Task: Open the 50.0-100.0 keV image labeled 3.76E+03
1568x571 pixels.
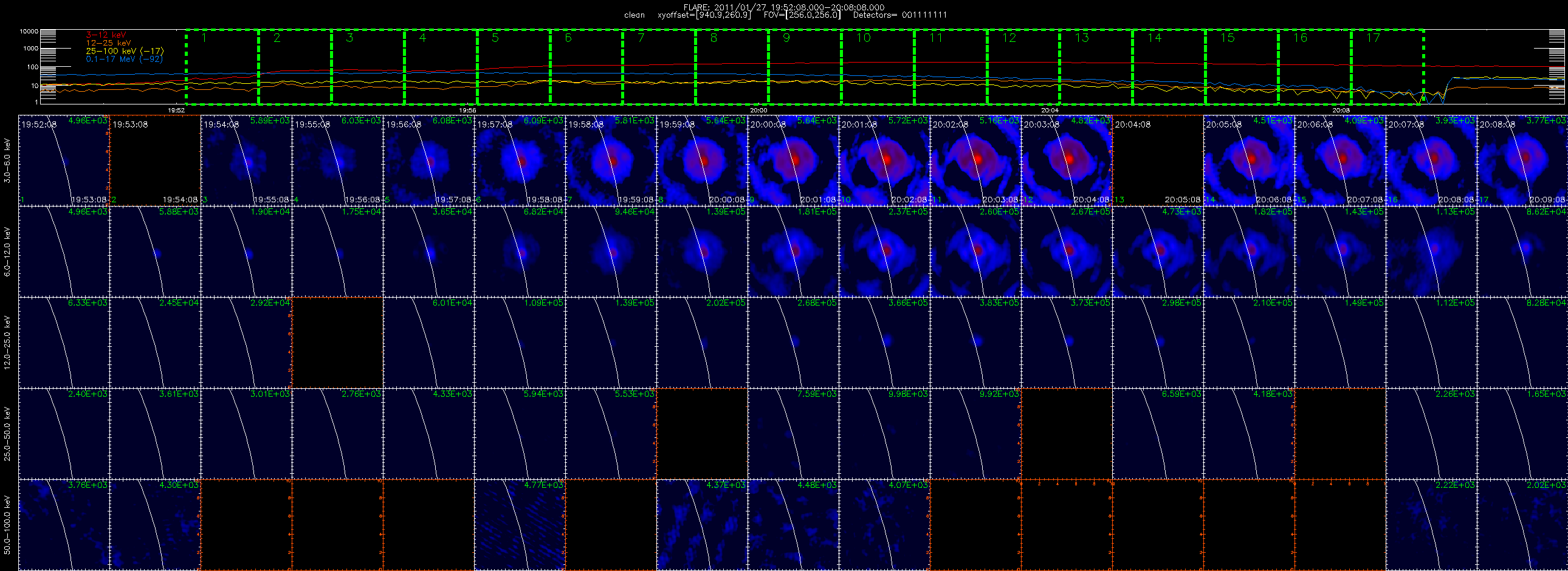Action: click(x=64, y=525)
